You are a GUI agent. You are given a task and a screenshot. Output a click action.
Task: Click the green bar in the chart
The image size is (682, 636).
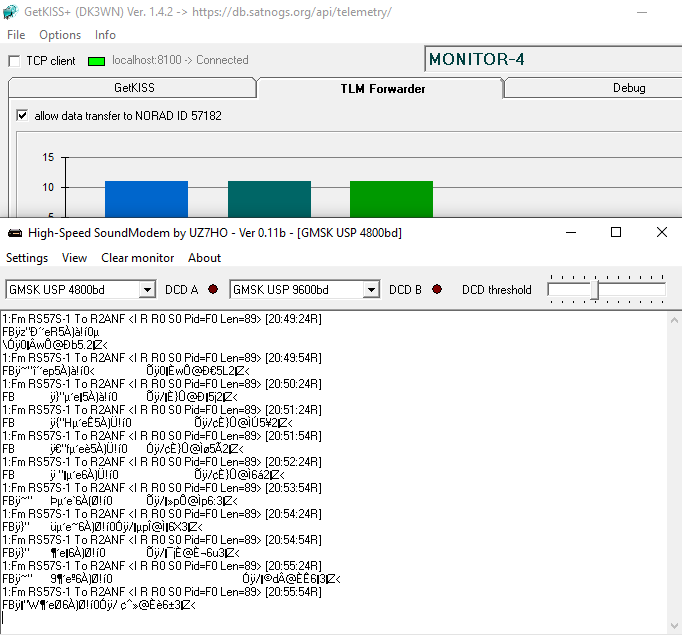[391, 199]
